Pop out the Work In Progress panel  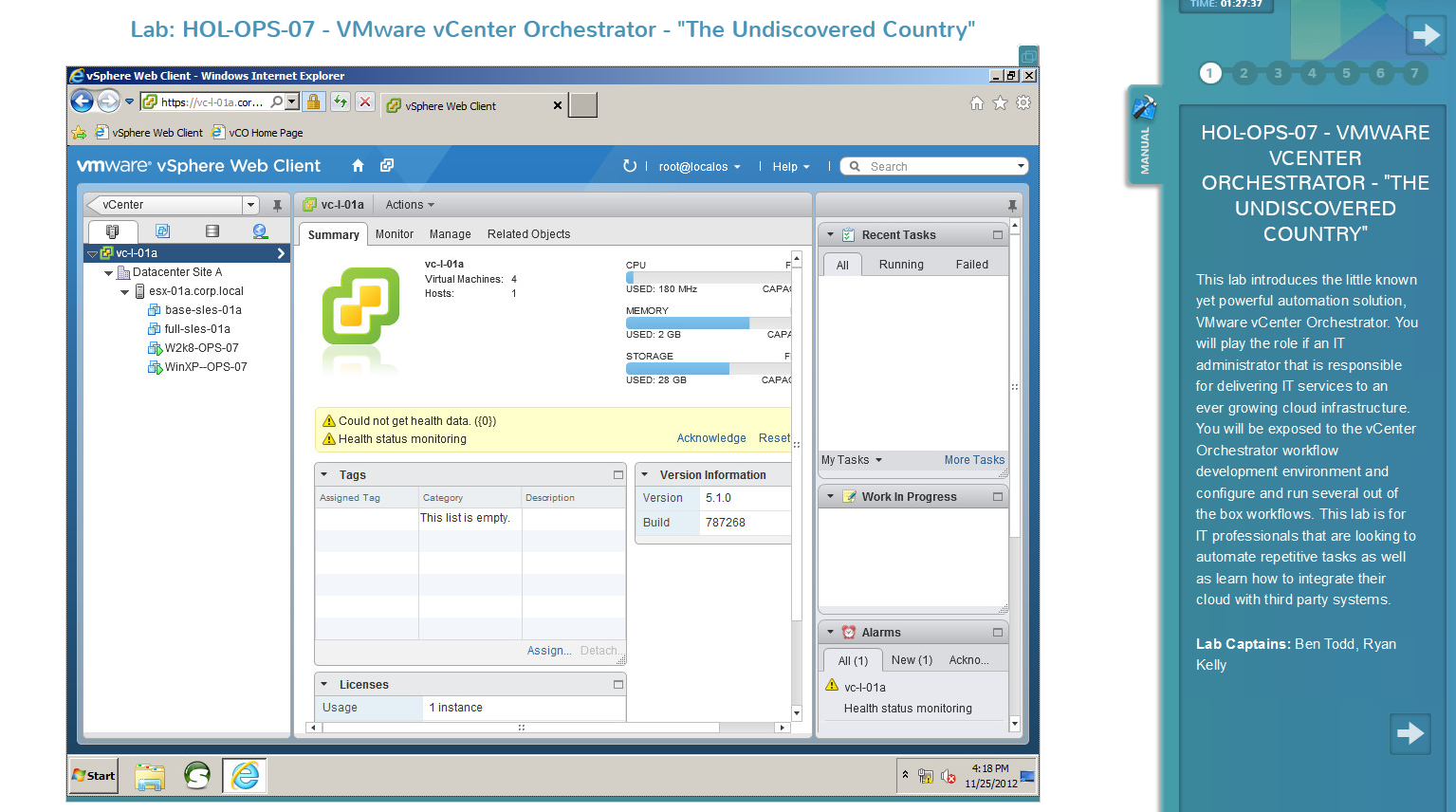(997, 495)
